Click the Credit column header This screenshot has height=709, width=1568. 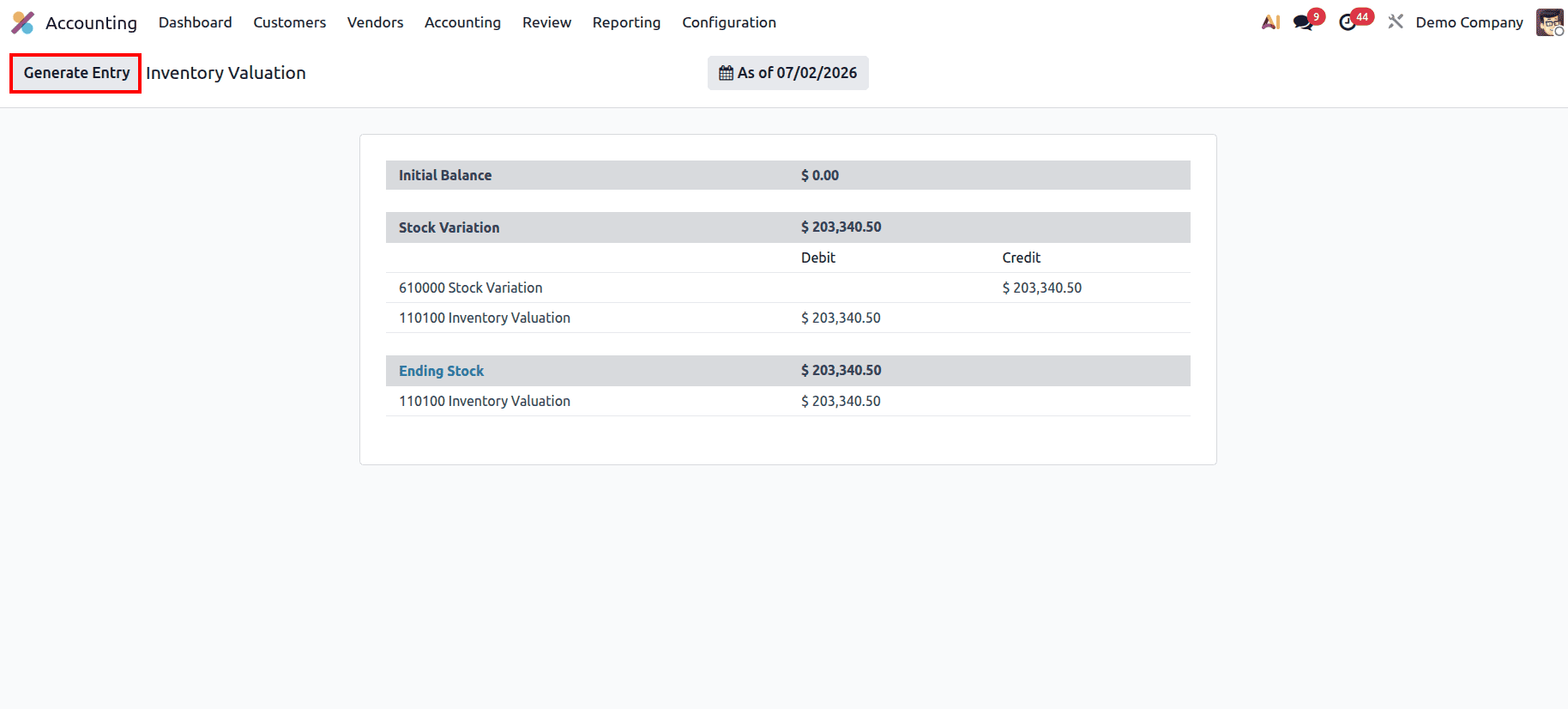(x=1021, y=258)
